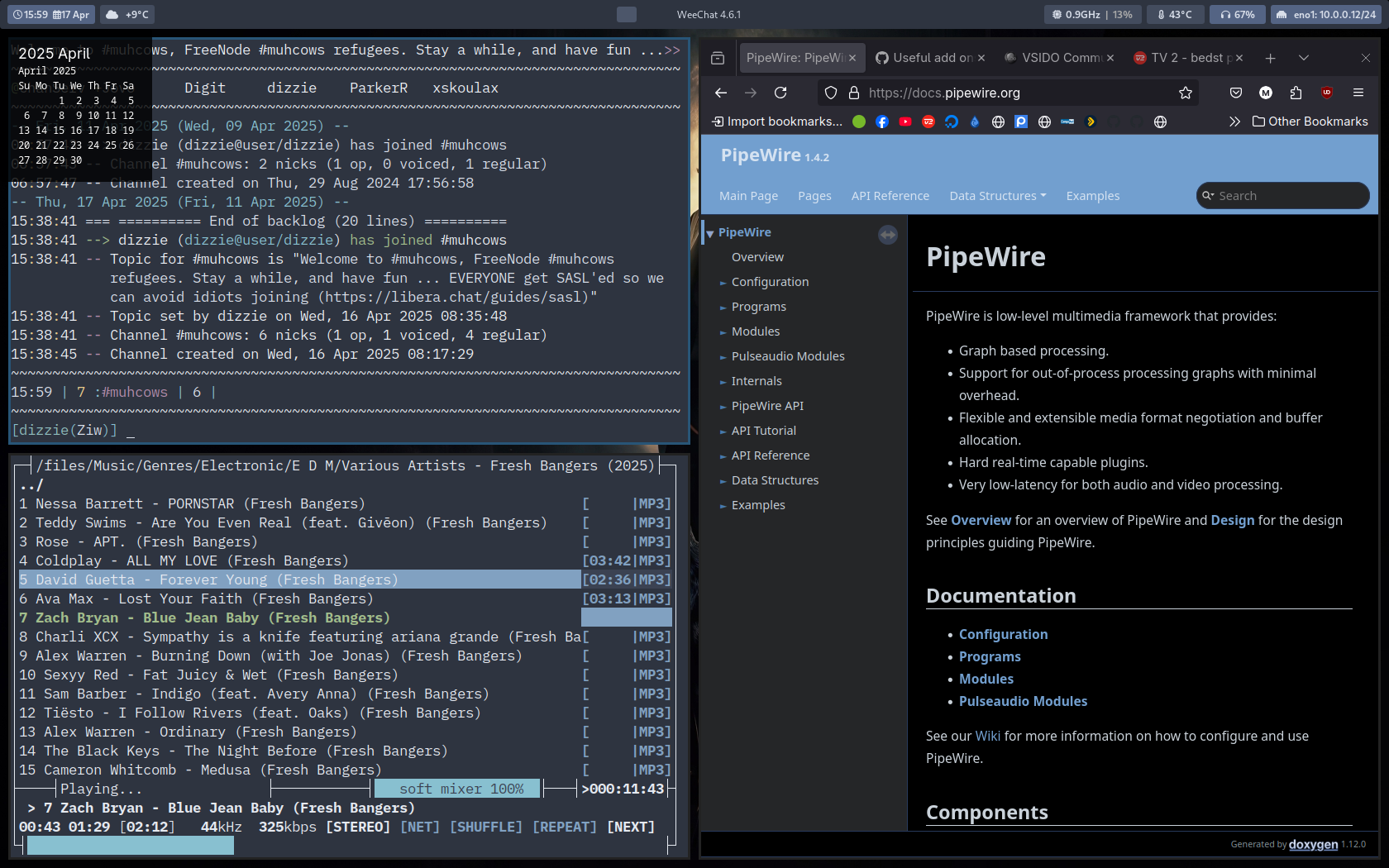Click the playback progress bar in player
The width and height of the screenshot is (1389, 868).
[x=347, y=846]
